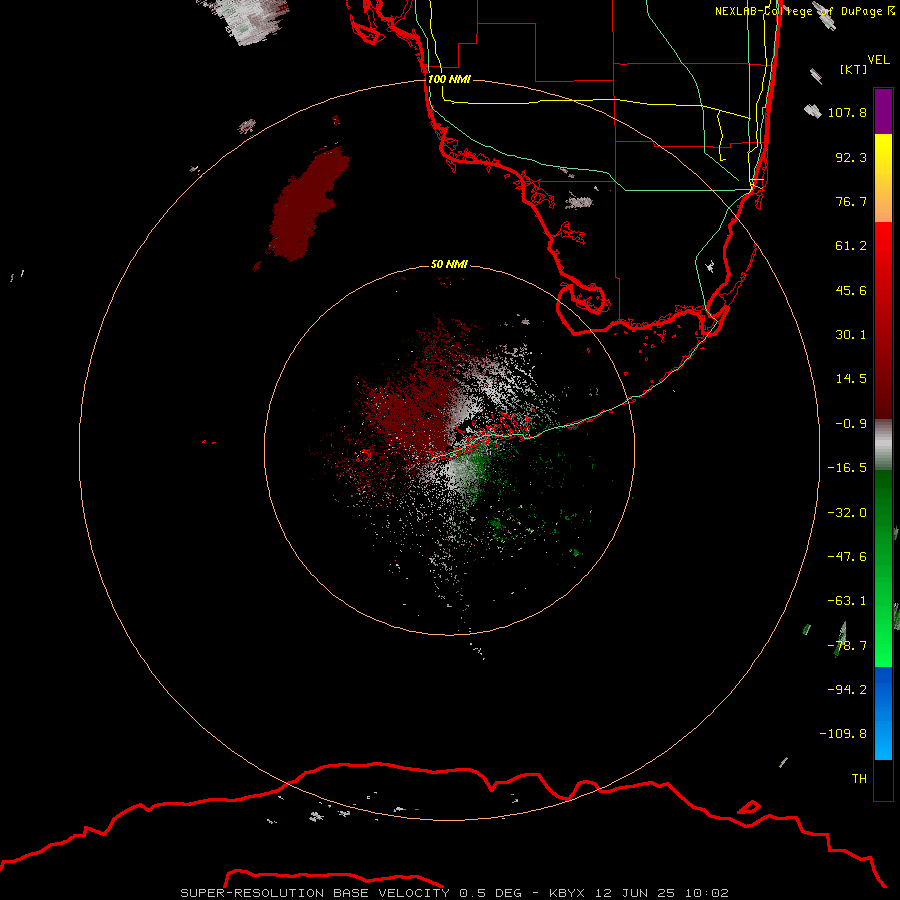
Task: Click the gray near-zero color bar segment
Action: point(883,444)
